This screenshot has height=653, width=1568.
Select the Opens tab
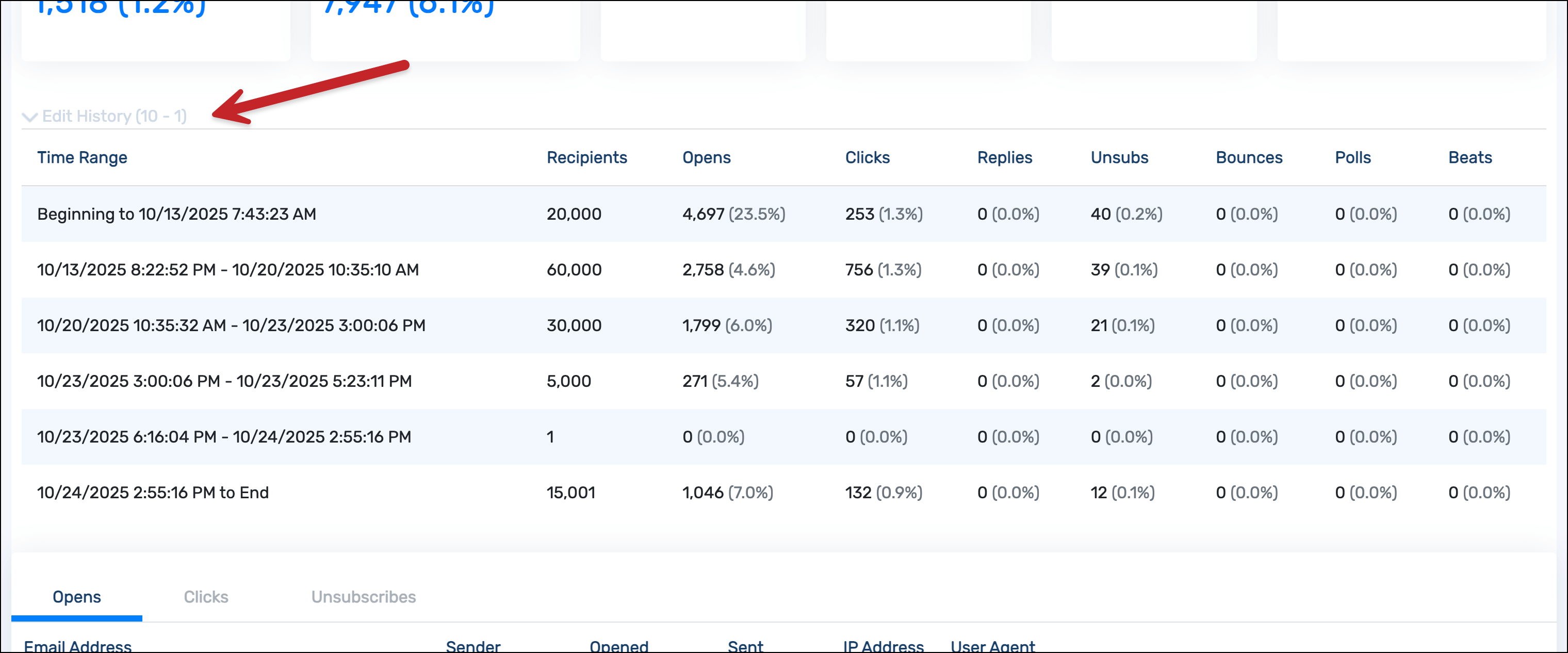click(x=77, y=596)
